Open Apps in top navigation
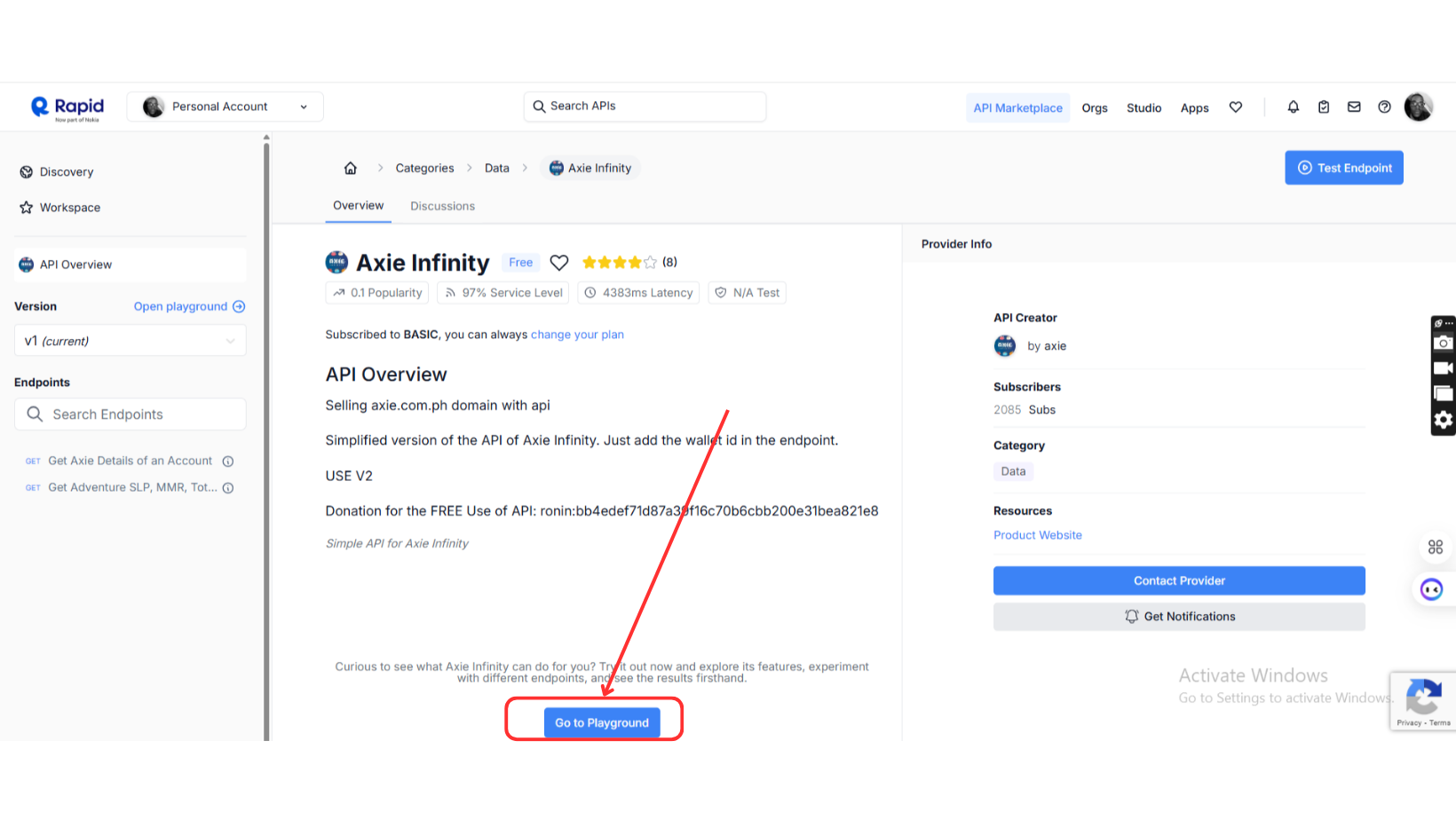This screenshot has height=820, width=1456. 1195,108
